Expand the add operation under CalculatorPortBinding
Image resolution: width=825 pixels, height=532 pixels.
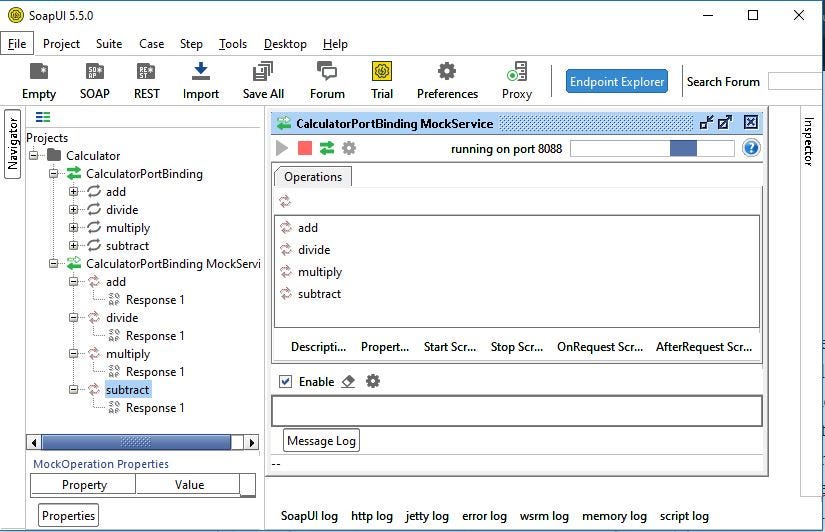(74, 192)
